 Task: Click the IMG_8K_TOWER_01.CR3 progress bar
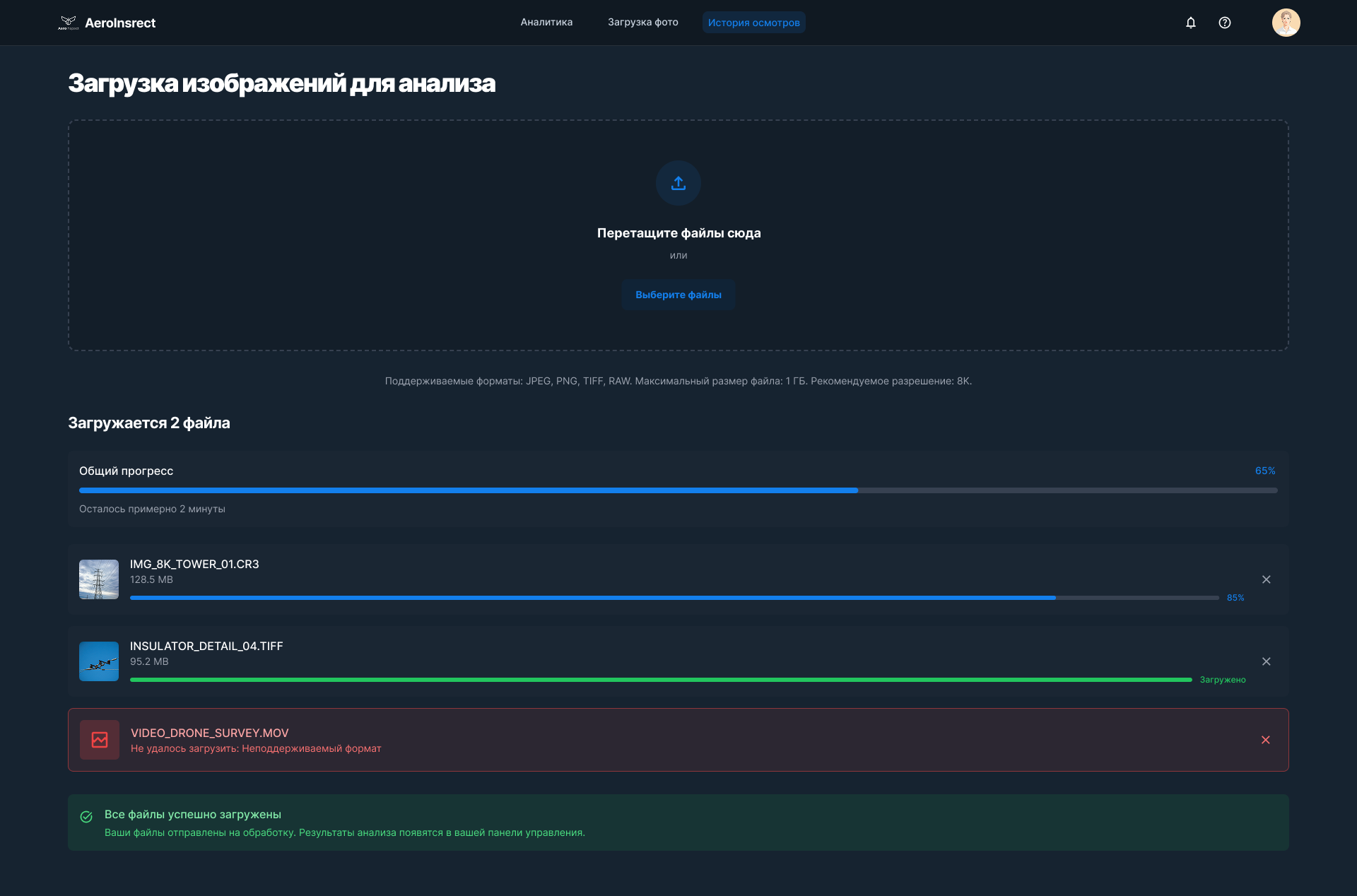[674, 598]
